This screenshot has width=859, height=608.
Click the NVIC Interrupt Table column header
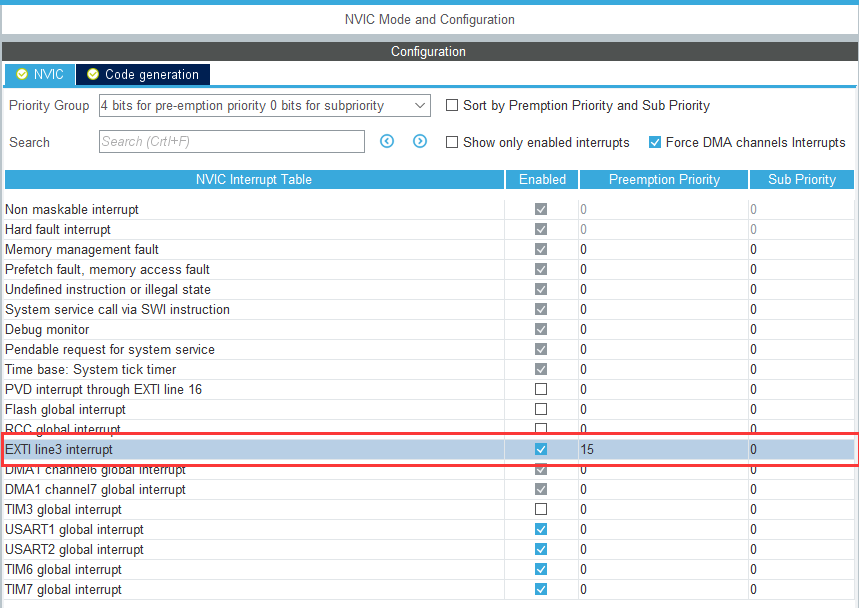(254, 180)
